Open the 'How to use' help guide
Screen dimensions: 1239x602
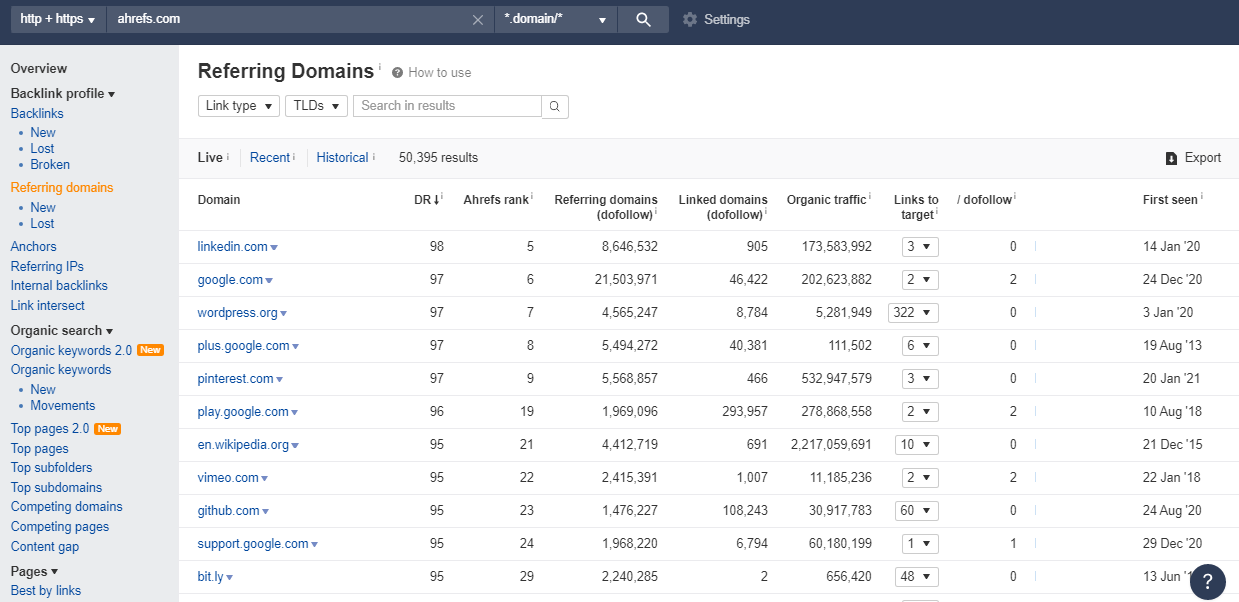tap(431, 72)
